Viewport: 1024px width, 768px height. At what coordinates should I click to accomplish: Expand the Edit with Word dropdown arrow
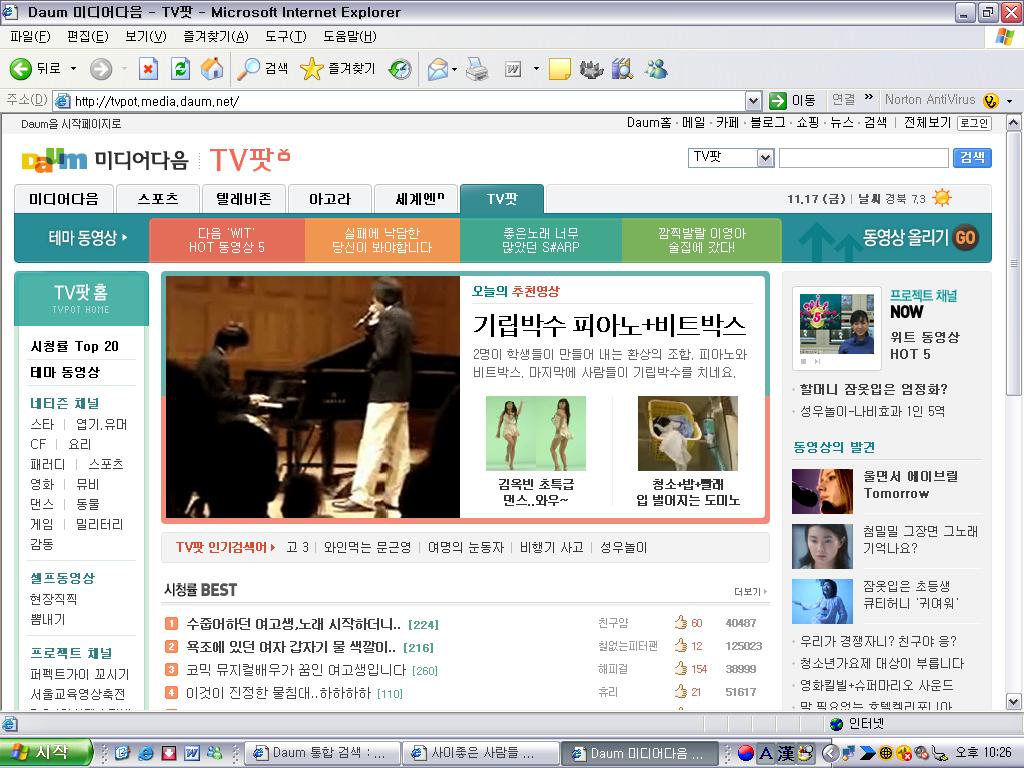536,69
